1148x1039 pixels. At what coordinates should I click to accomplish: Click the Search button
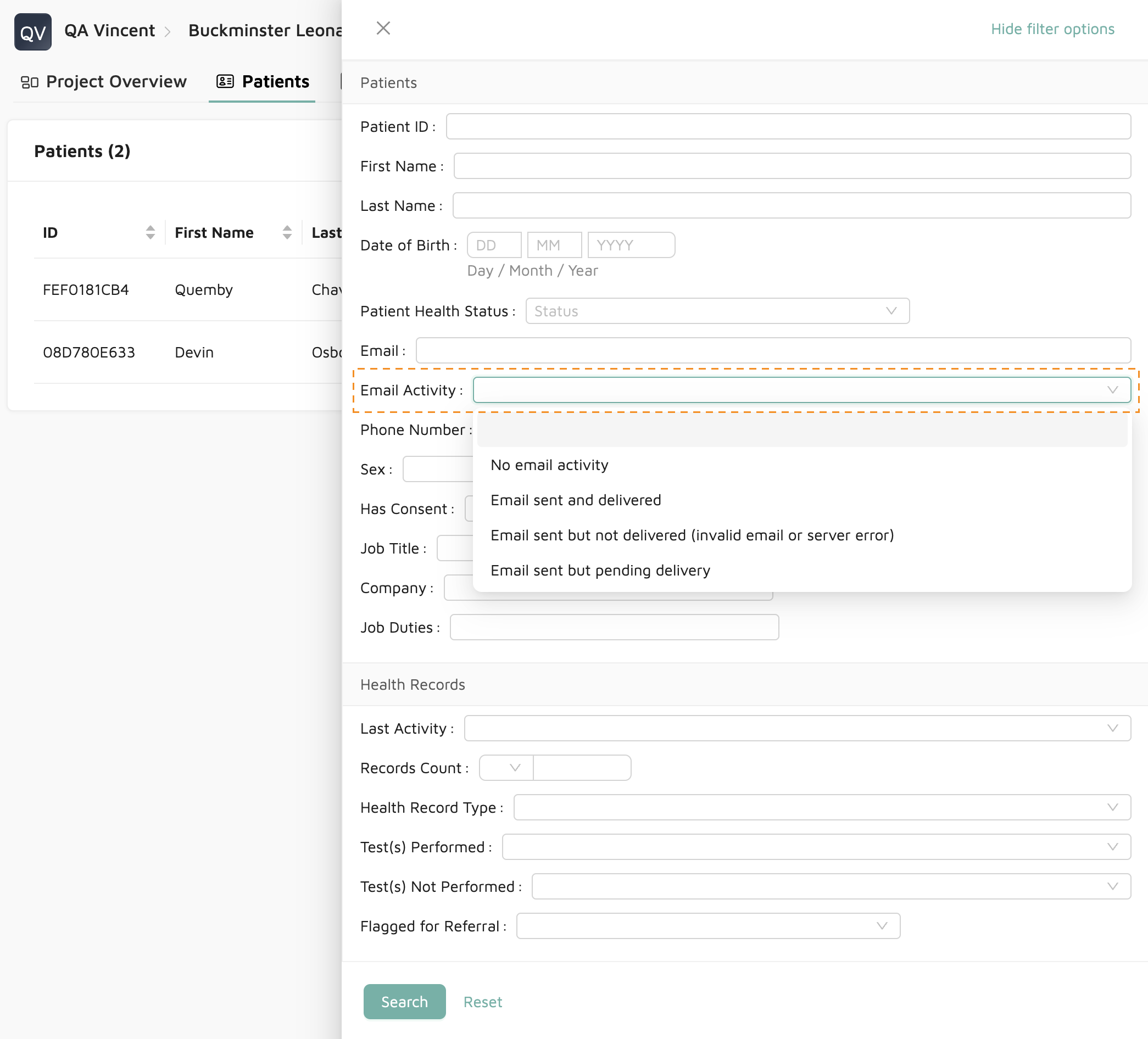[x=404, y=1002]
